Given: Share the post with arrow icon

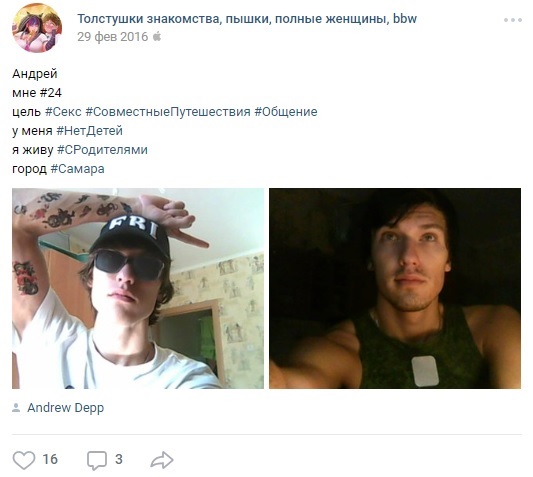Looking at the screenshot, I should (x=162, y=460).
